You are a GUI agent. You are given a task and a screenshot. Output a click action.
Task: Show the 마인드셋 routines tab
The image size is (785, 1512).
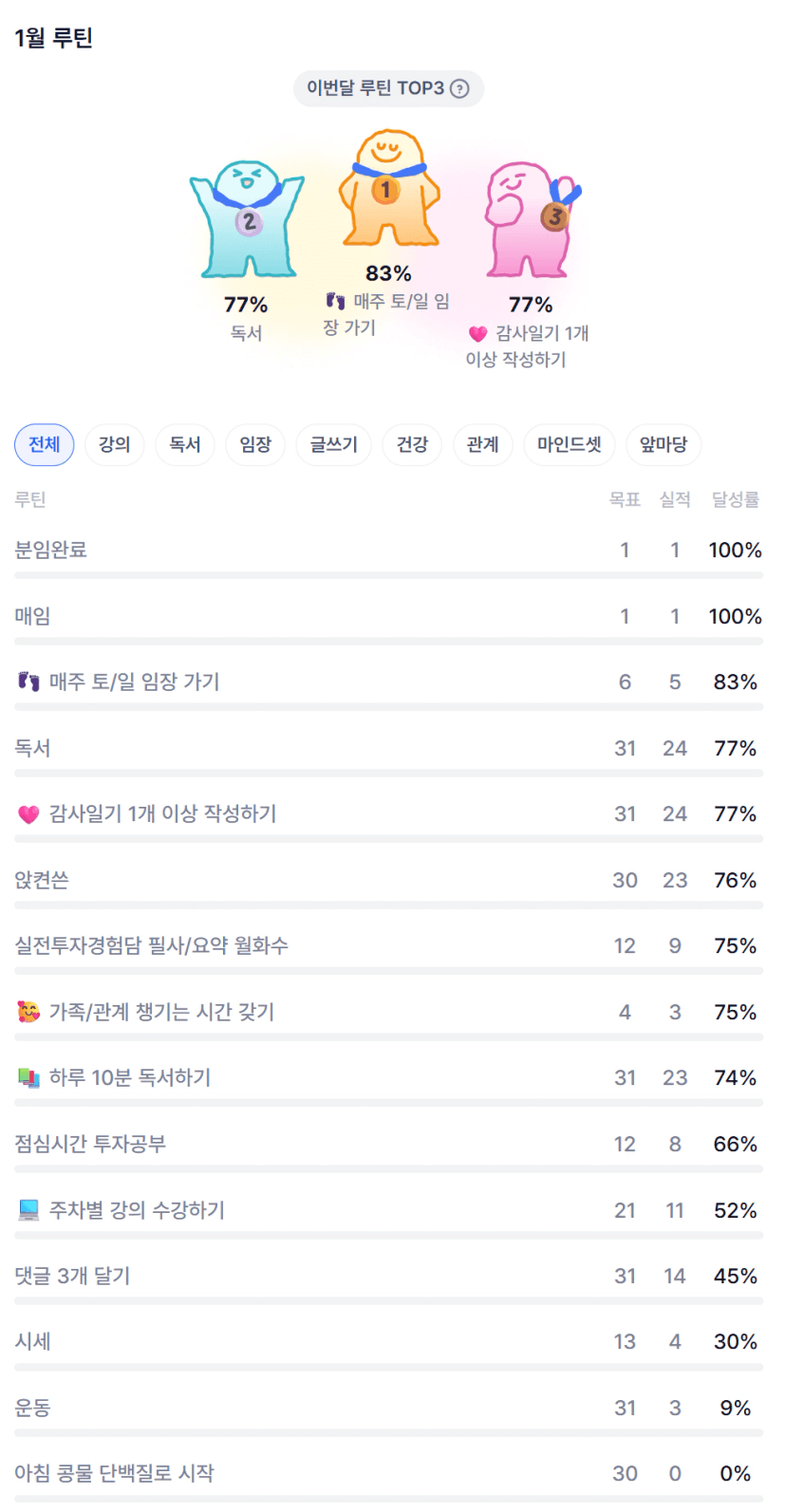coord(569,444)
